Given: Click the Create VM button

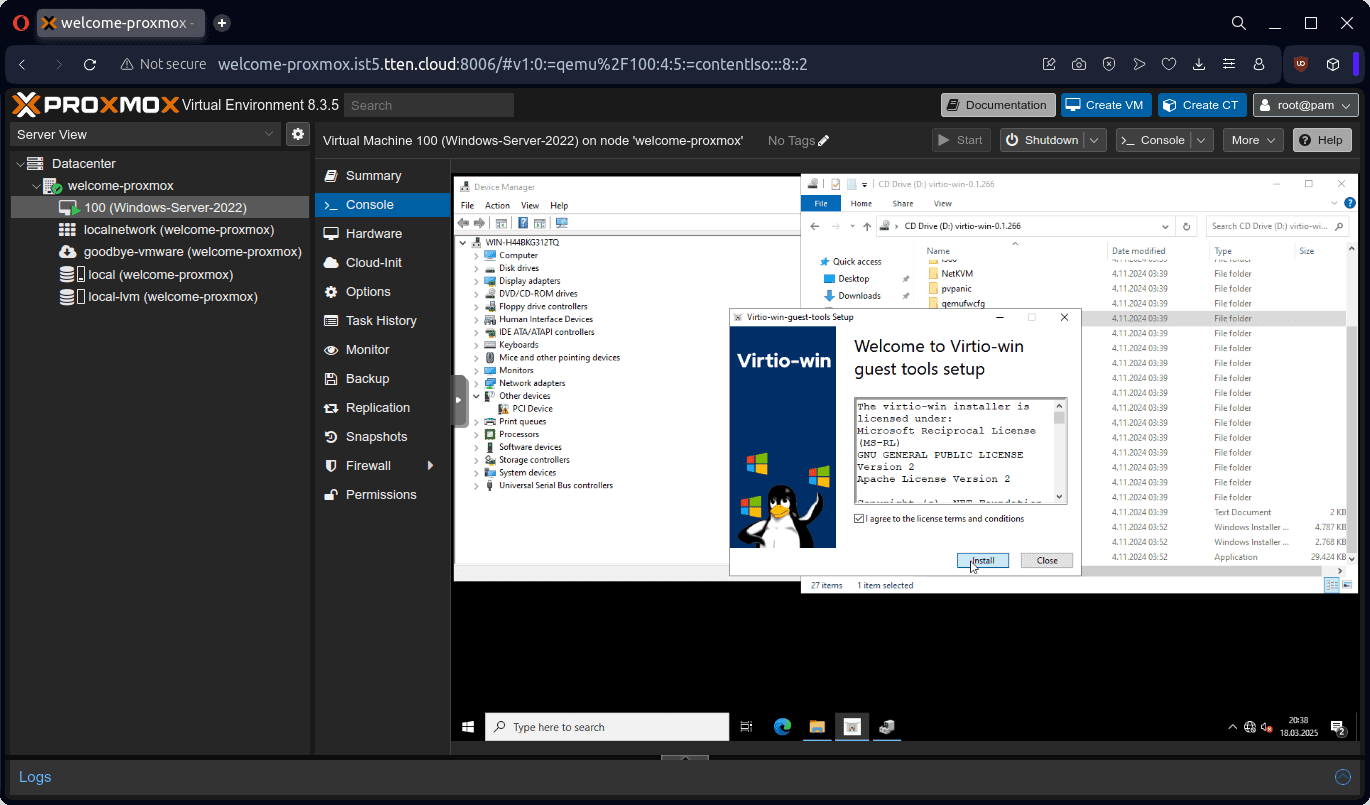Looking at the screenshot, I should [1104, 105].
